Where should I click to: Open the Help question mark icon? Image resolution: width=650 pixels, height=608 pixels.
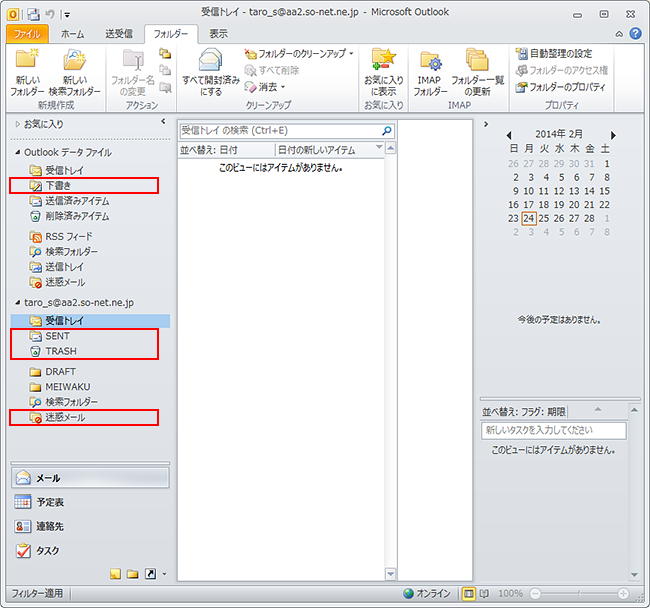click(636, 33)
